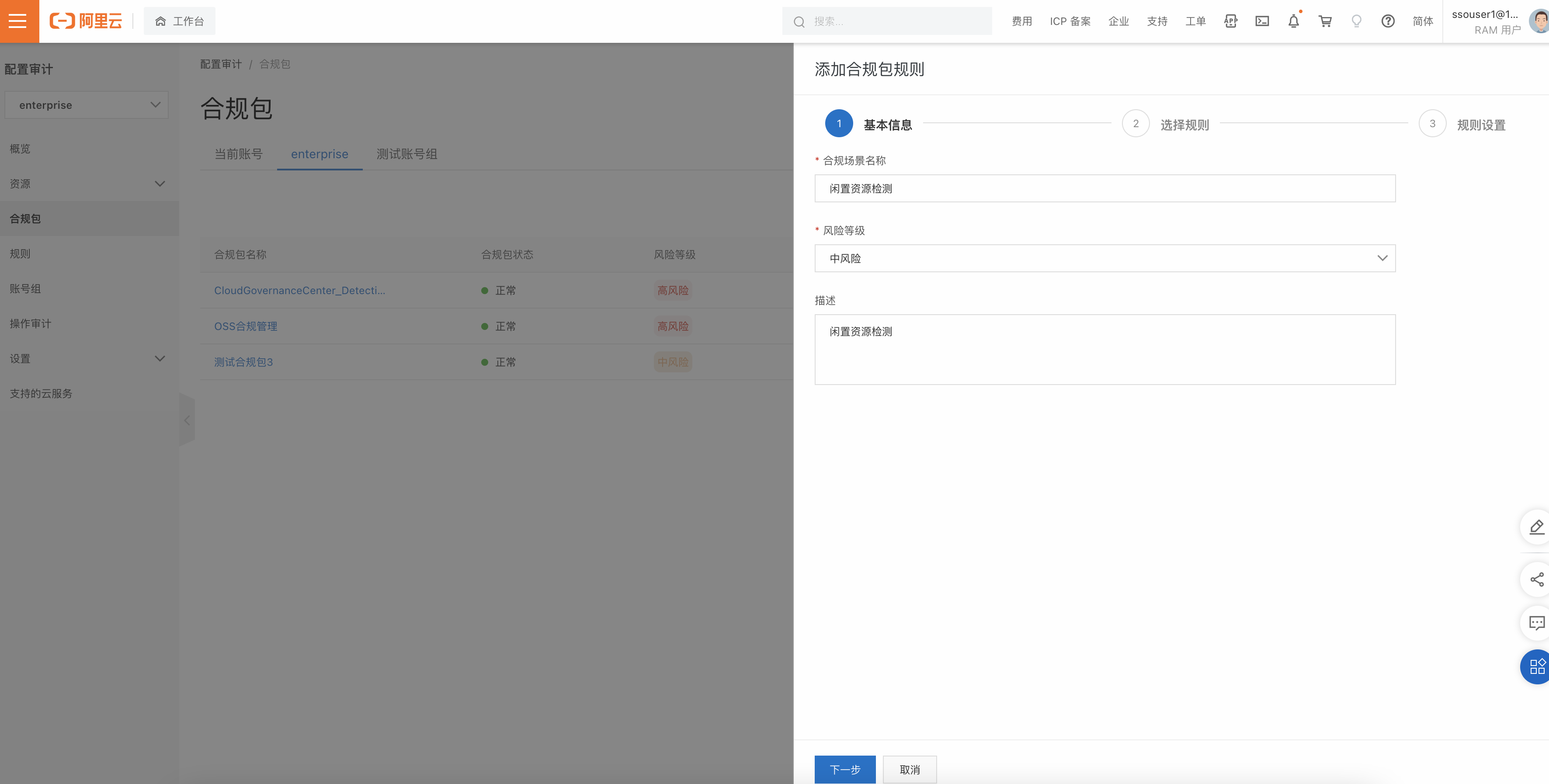Screen dimensions: 1549x784
Task: Open the 风险等级 dropdown
Action: point(1104,258)
